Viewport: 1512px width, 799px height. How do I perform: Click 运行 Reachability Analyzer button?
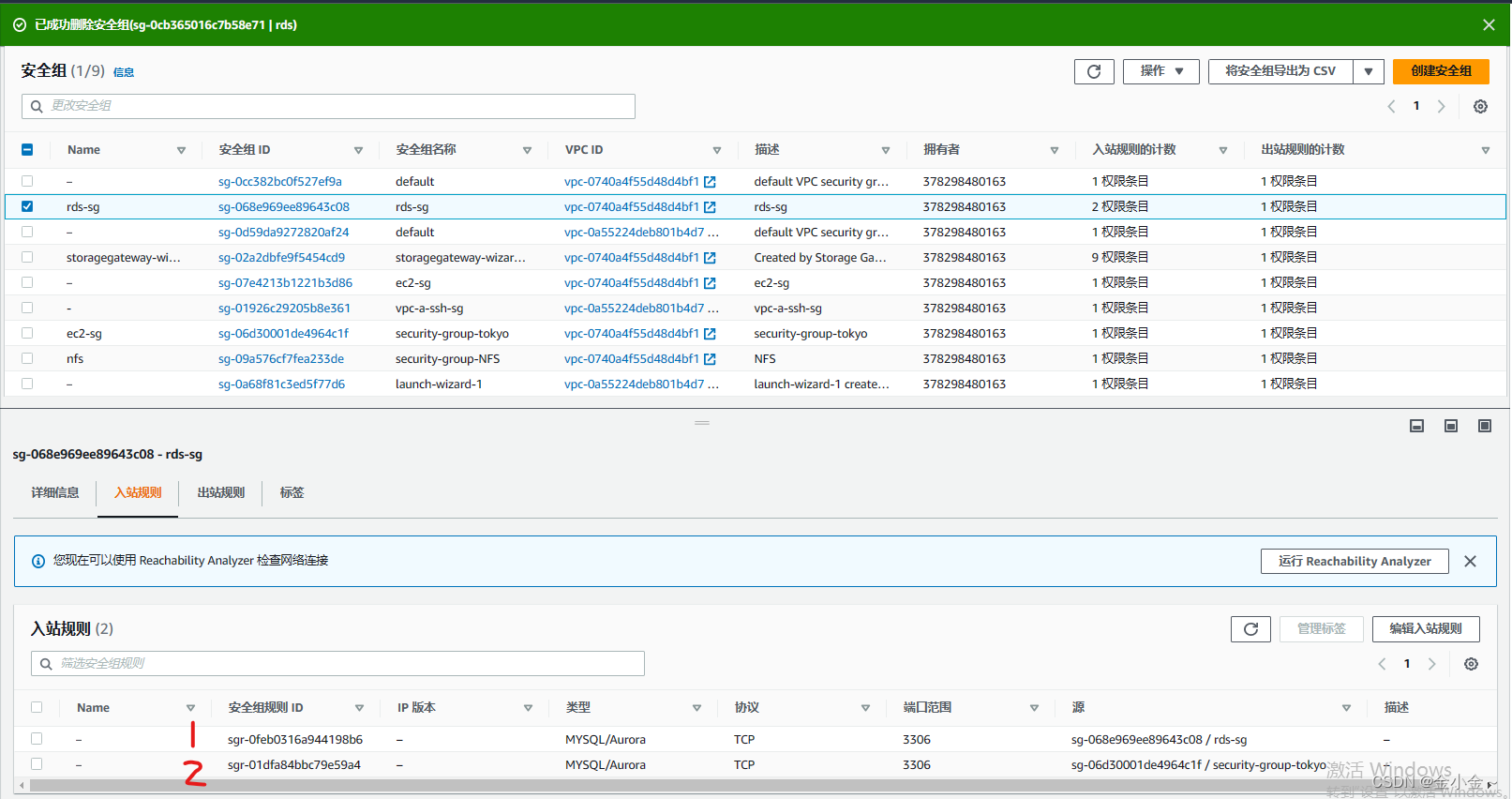pos(1355,562)
